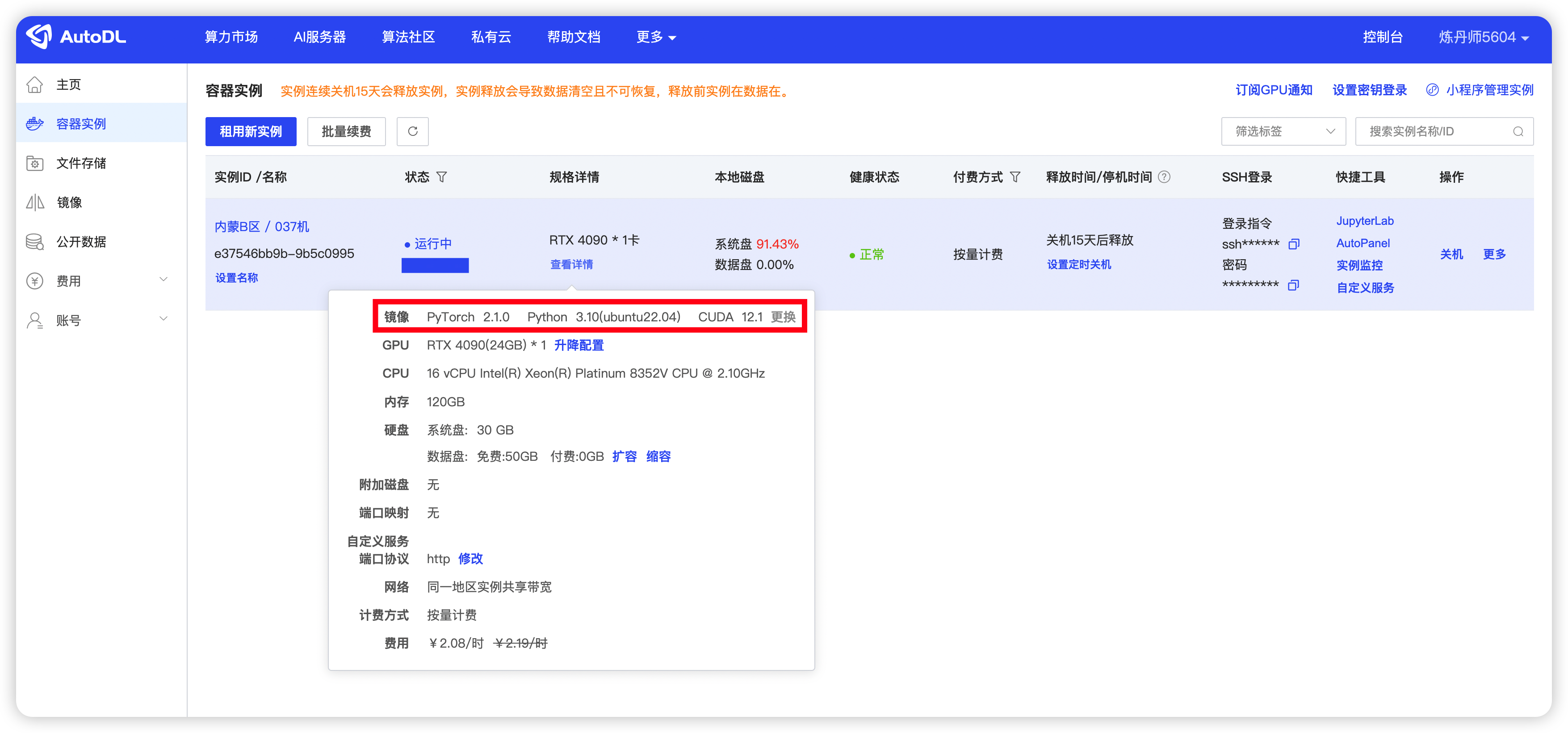Click the blue usage bar under 运行中

[x=435, y=265]
